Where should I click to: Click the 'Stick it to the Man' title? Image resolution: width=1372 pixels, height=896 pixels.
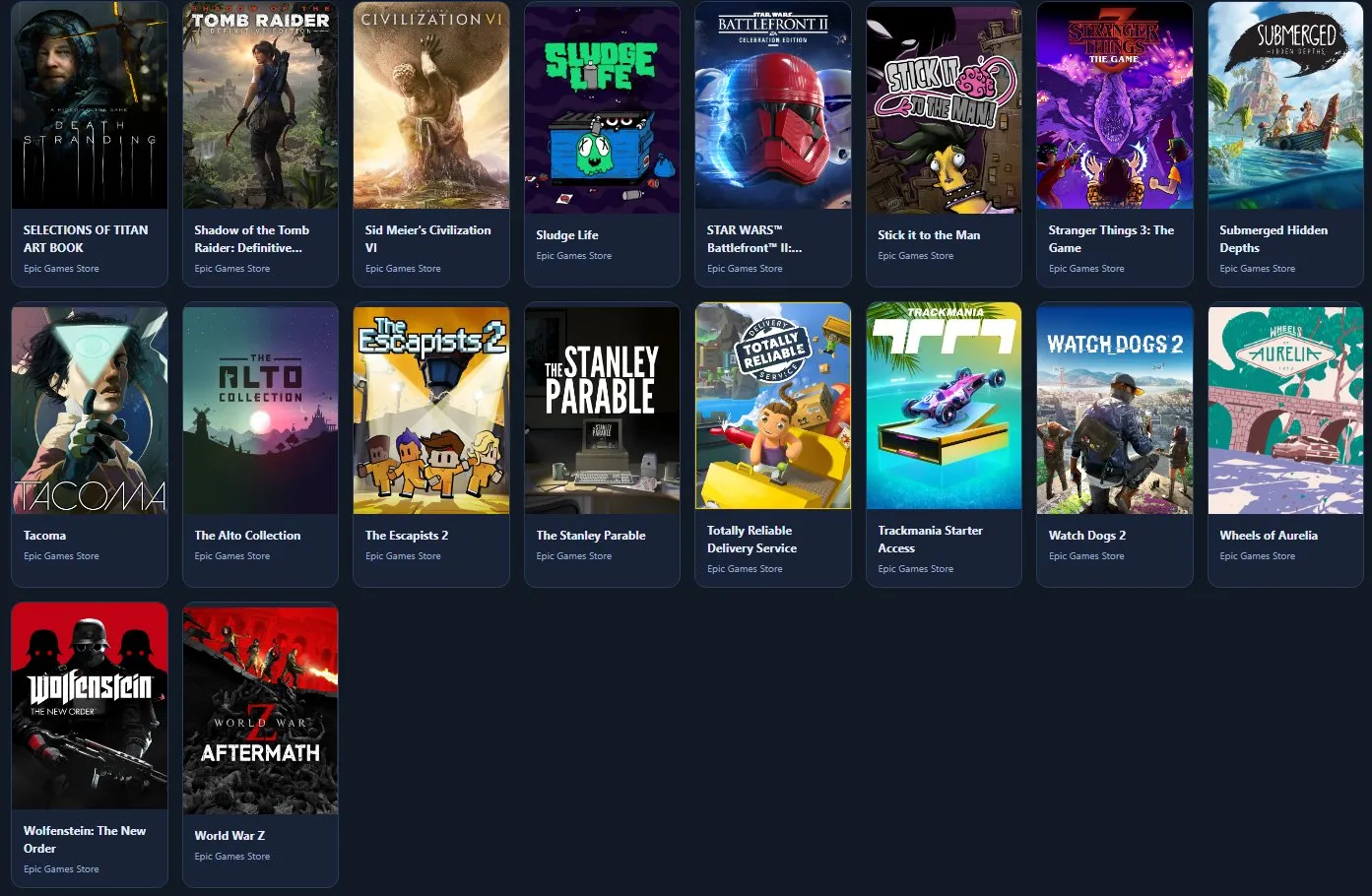(929, 235)
